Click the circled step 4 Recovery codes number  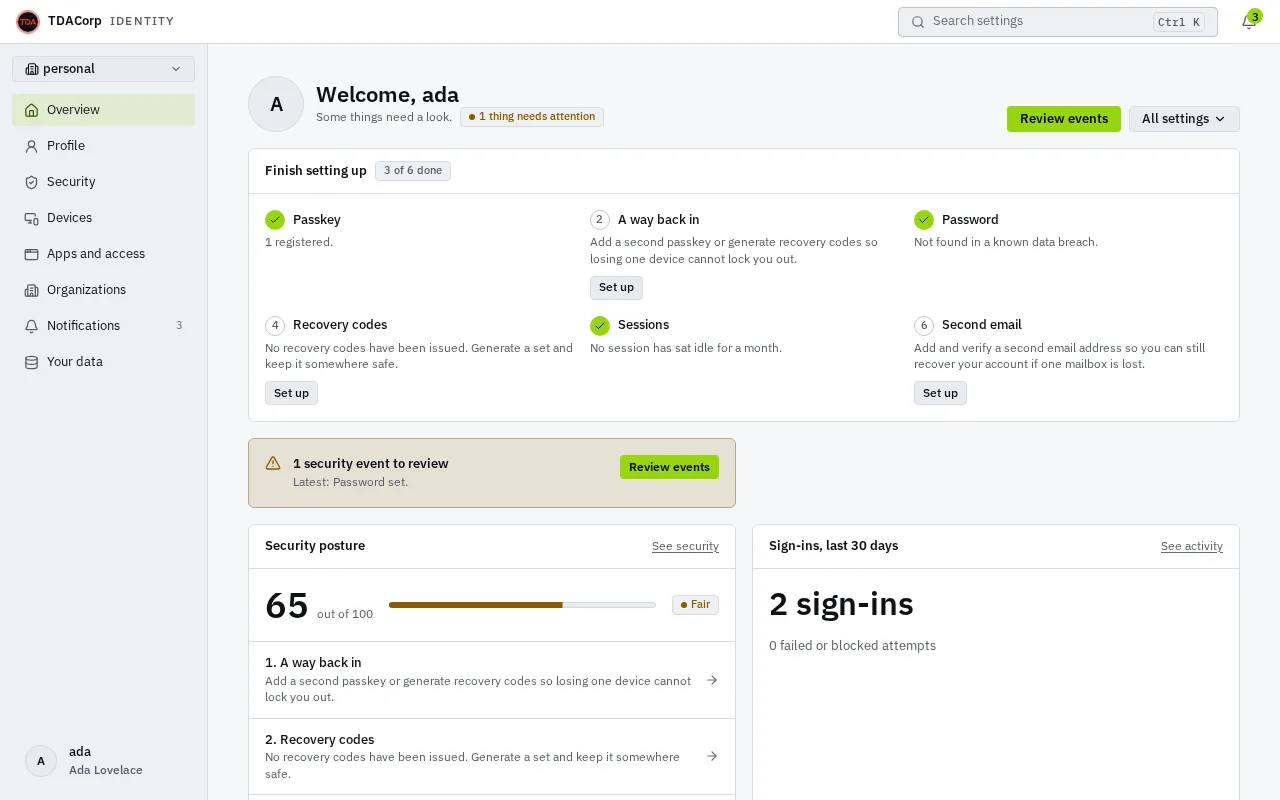[275, 326]
